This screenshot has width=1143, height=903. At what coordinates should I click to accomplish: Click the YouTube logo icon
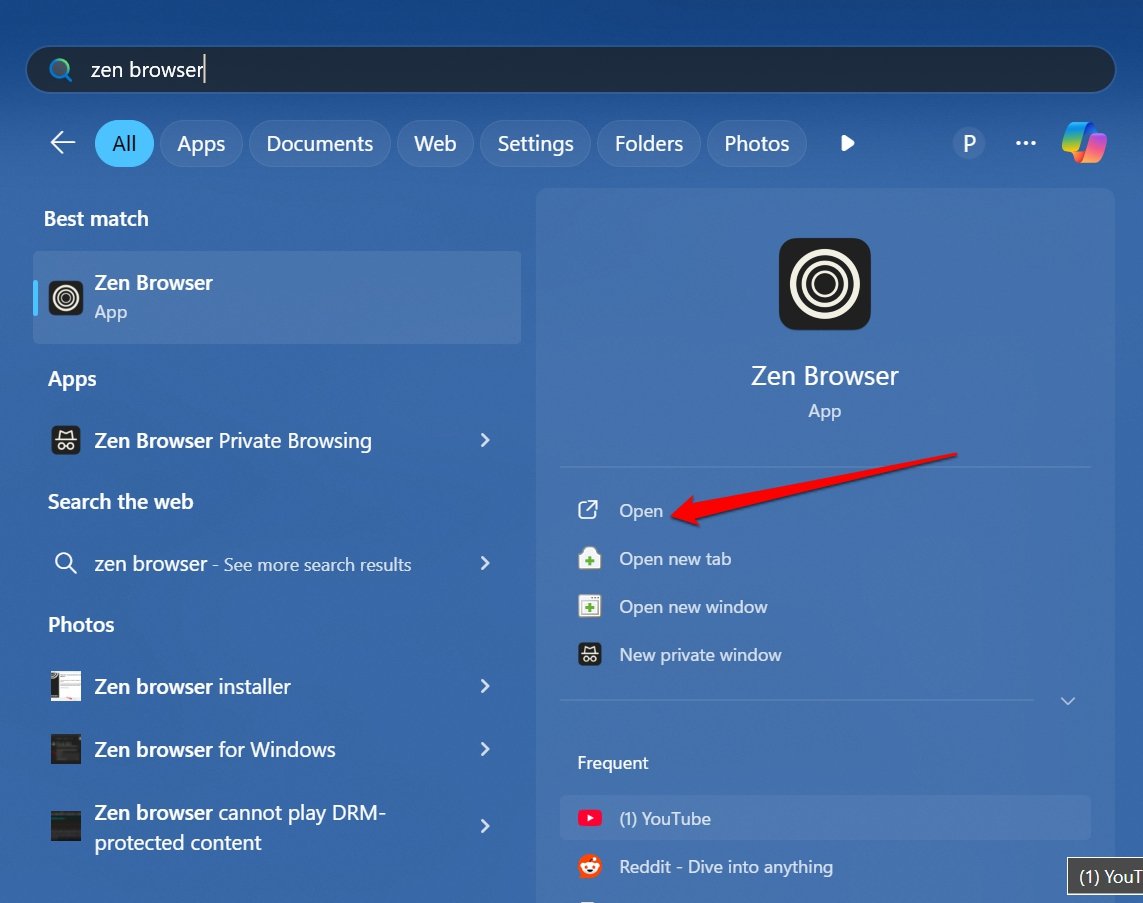pos(590,818)
